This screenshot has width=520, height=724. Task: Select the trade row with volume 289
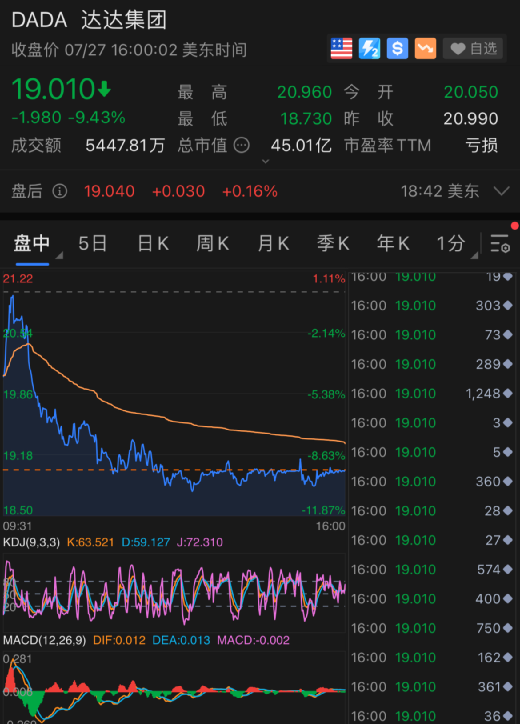[x=432, y=364]
